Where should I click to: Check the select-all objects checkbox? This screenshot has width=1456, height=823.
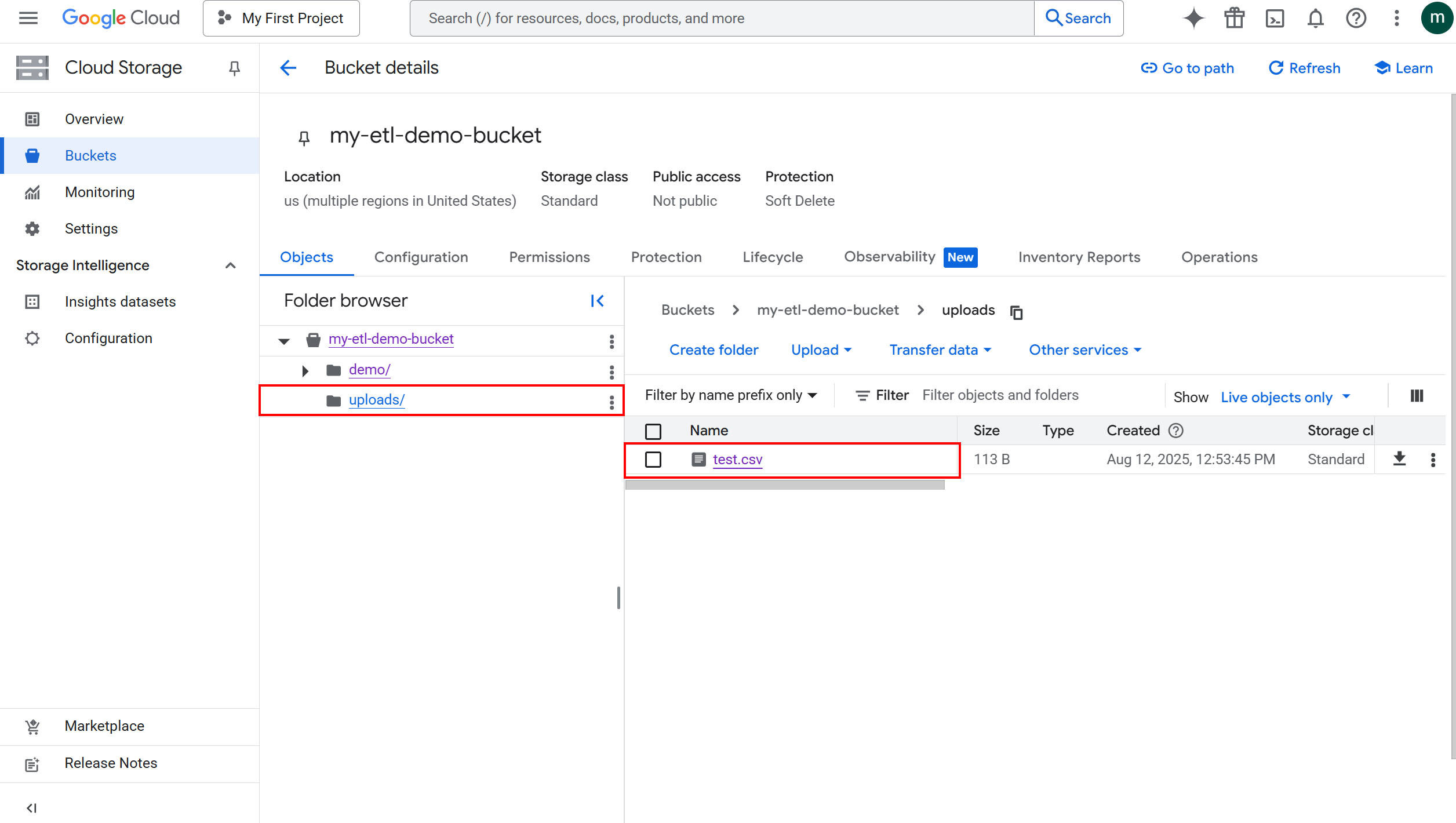(x=653, y=431)
